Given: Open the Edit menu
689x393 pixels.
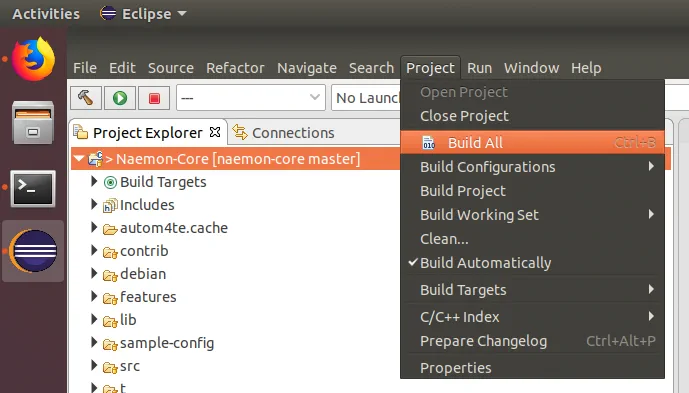Looking at the screenshot, I should click(x=122, y=68).
